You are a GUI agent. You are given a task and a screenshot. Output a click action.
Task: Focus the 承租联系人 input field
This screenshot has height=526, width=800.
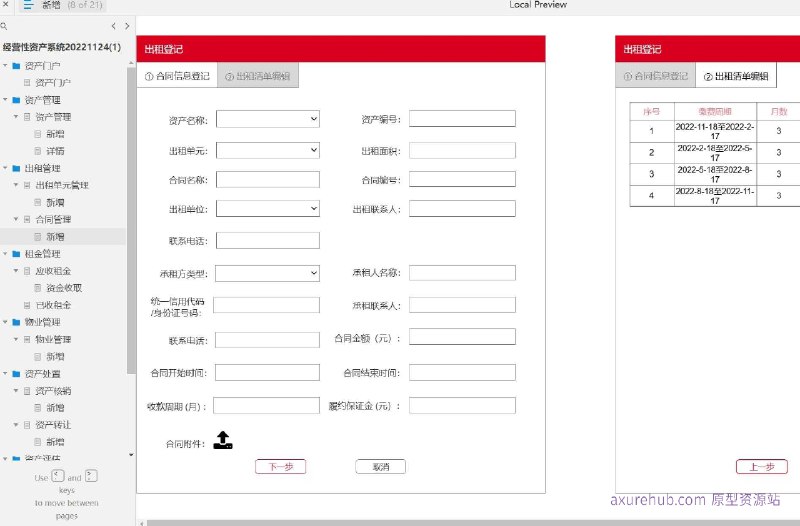(462, 305)
